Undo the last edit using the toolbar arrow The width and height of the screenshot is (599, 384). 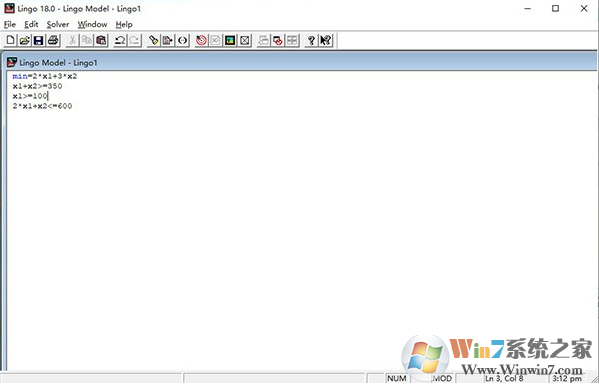[x=120, y=40]
